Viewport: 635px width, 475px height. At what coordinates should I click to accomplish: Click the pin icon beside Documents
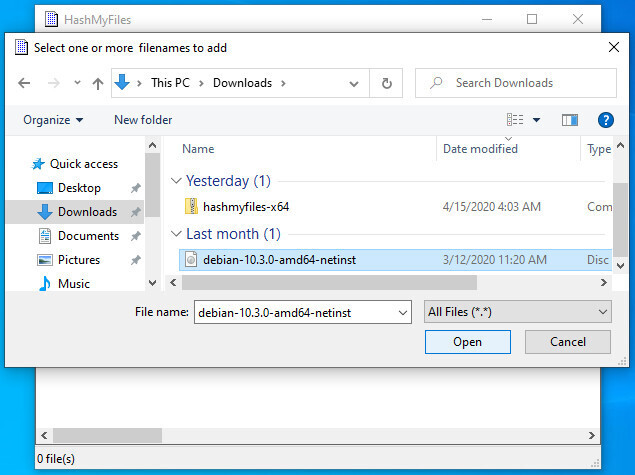coord(136,236)
